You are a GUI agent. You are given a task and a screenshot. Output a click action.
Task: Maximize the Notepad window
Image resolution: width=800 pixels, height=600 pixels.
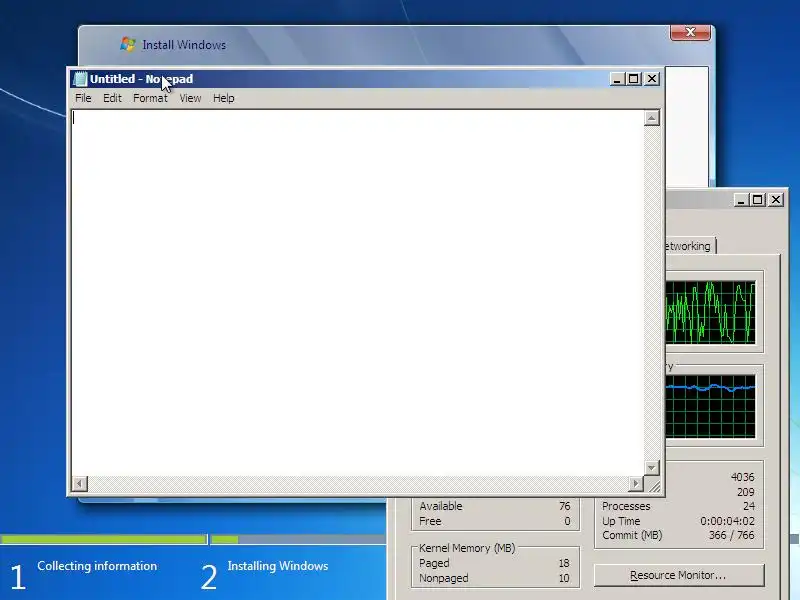tap(634, 79)
